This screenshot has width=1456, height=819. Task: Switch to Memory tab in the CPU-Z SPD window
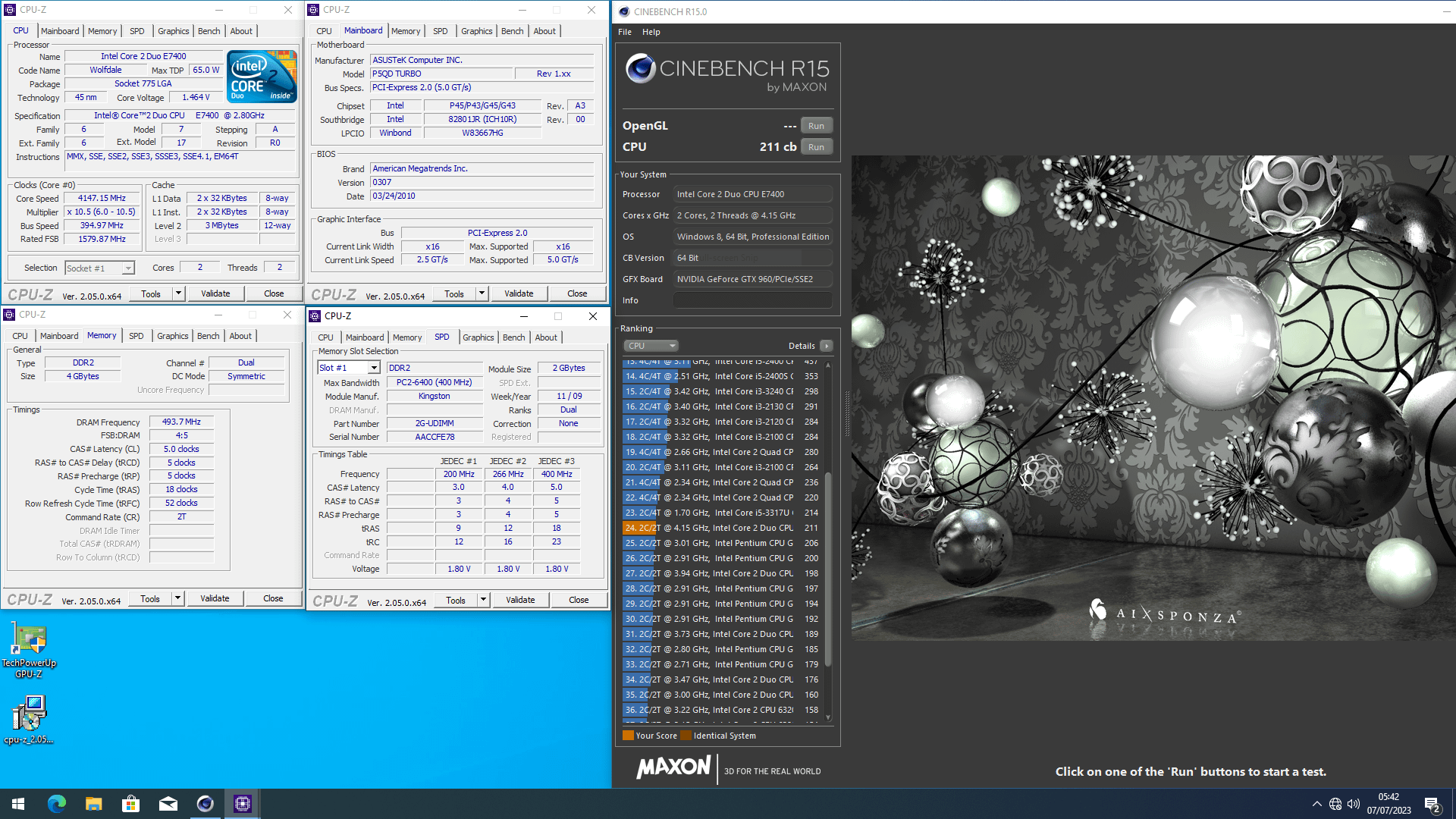(407, 337)
